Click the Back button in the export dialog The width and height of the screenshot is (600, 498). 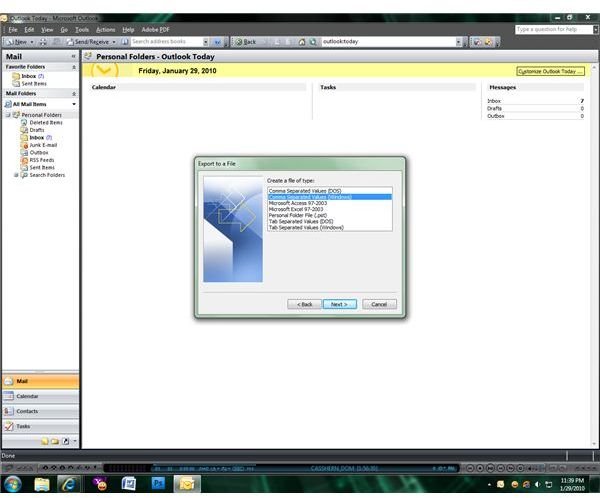pos(304,304)
